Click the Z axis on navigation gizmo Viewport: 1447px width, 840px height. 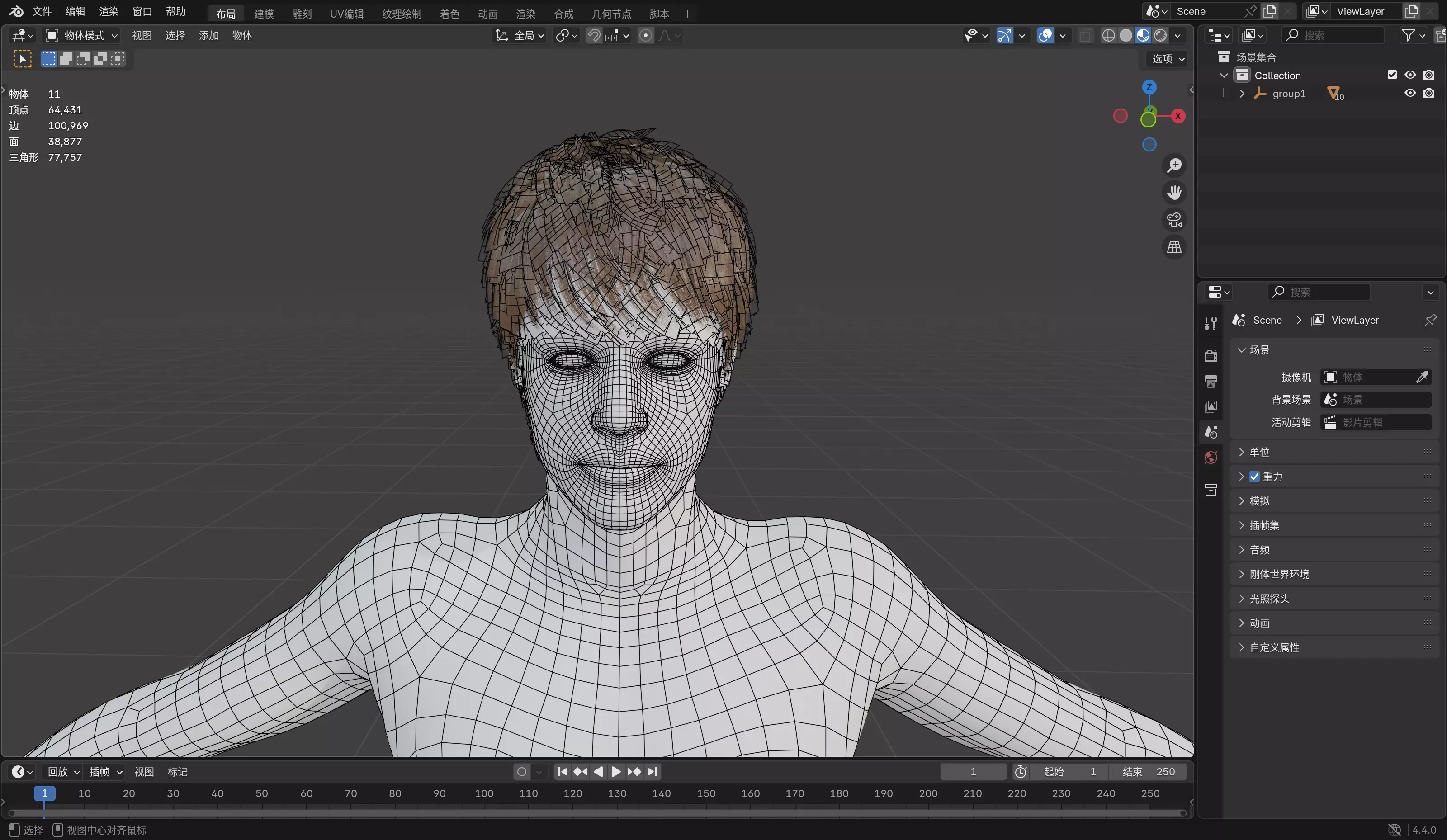[1149, 87]
